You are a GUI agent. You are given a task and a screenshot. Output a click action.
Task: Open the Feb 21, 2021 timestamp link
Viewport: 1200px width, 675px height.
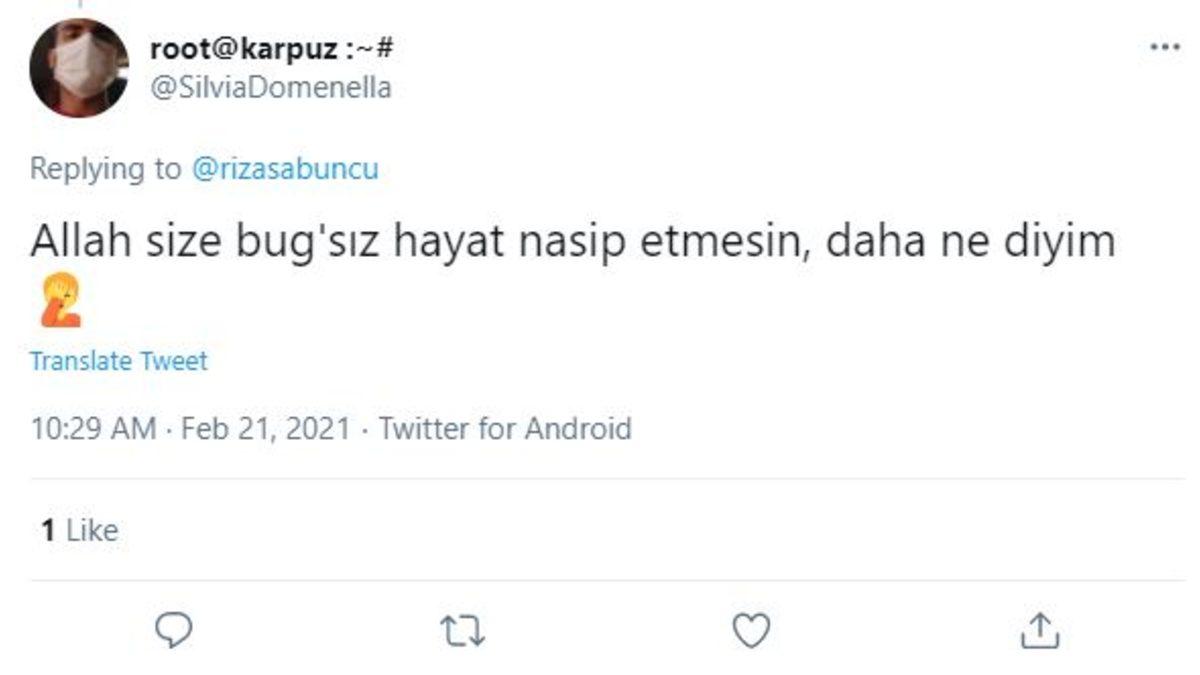coord(257,428)
